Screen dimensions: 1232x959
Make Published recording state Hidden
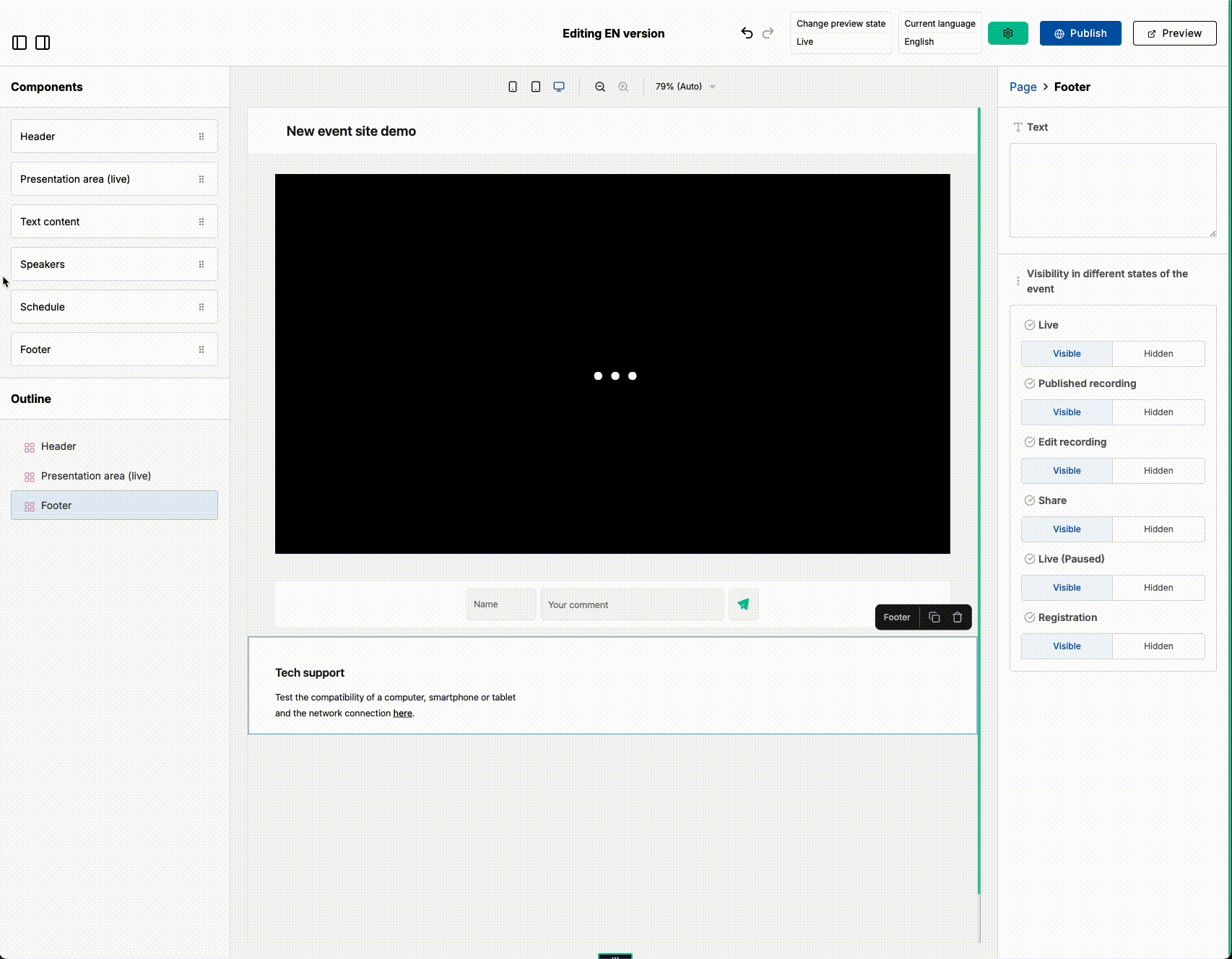click(1158, 412)
